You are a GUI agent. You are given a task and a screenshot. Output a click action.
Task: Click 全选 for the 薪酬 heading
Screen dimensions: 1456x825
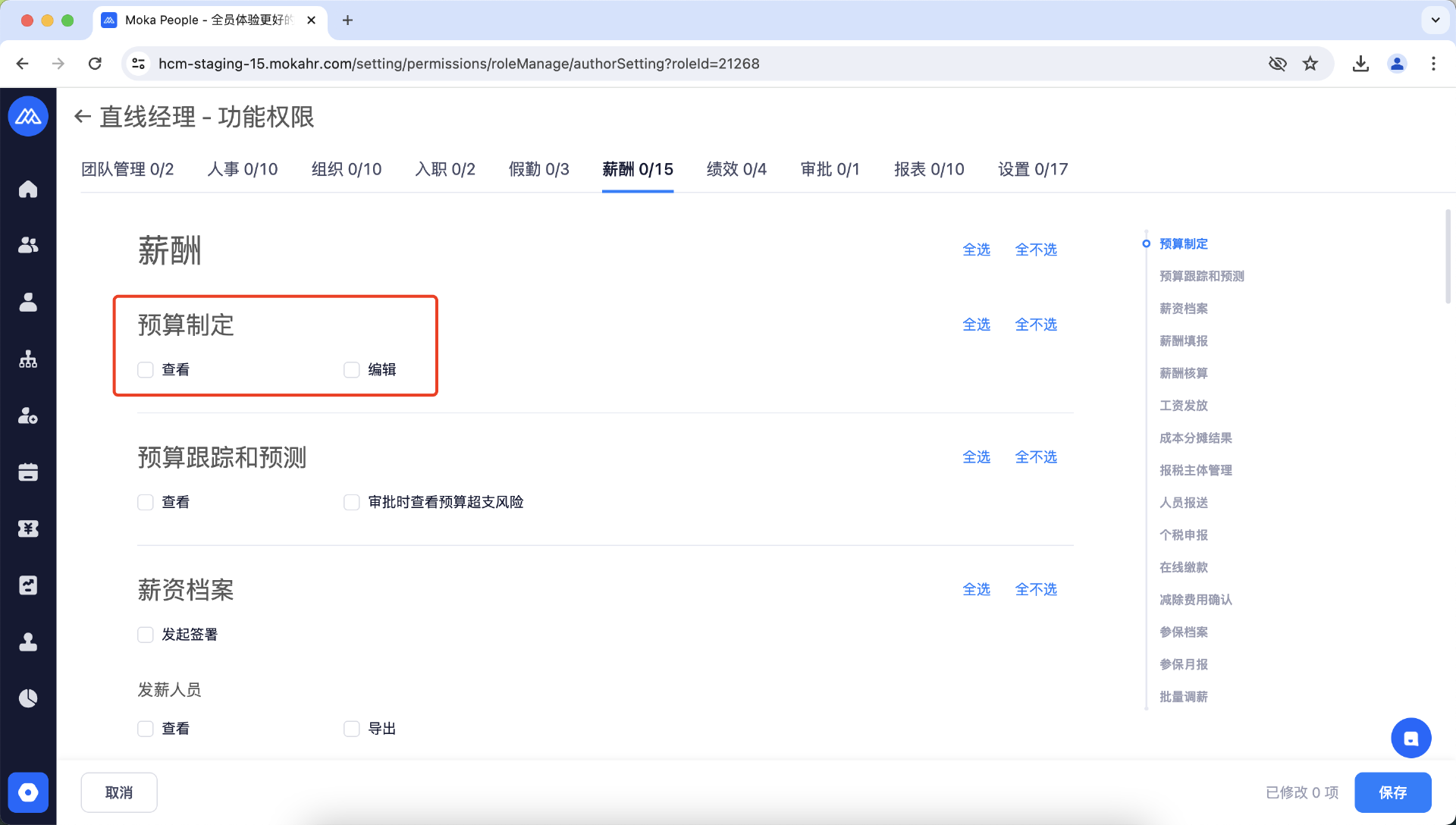tap(976, 249)
